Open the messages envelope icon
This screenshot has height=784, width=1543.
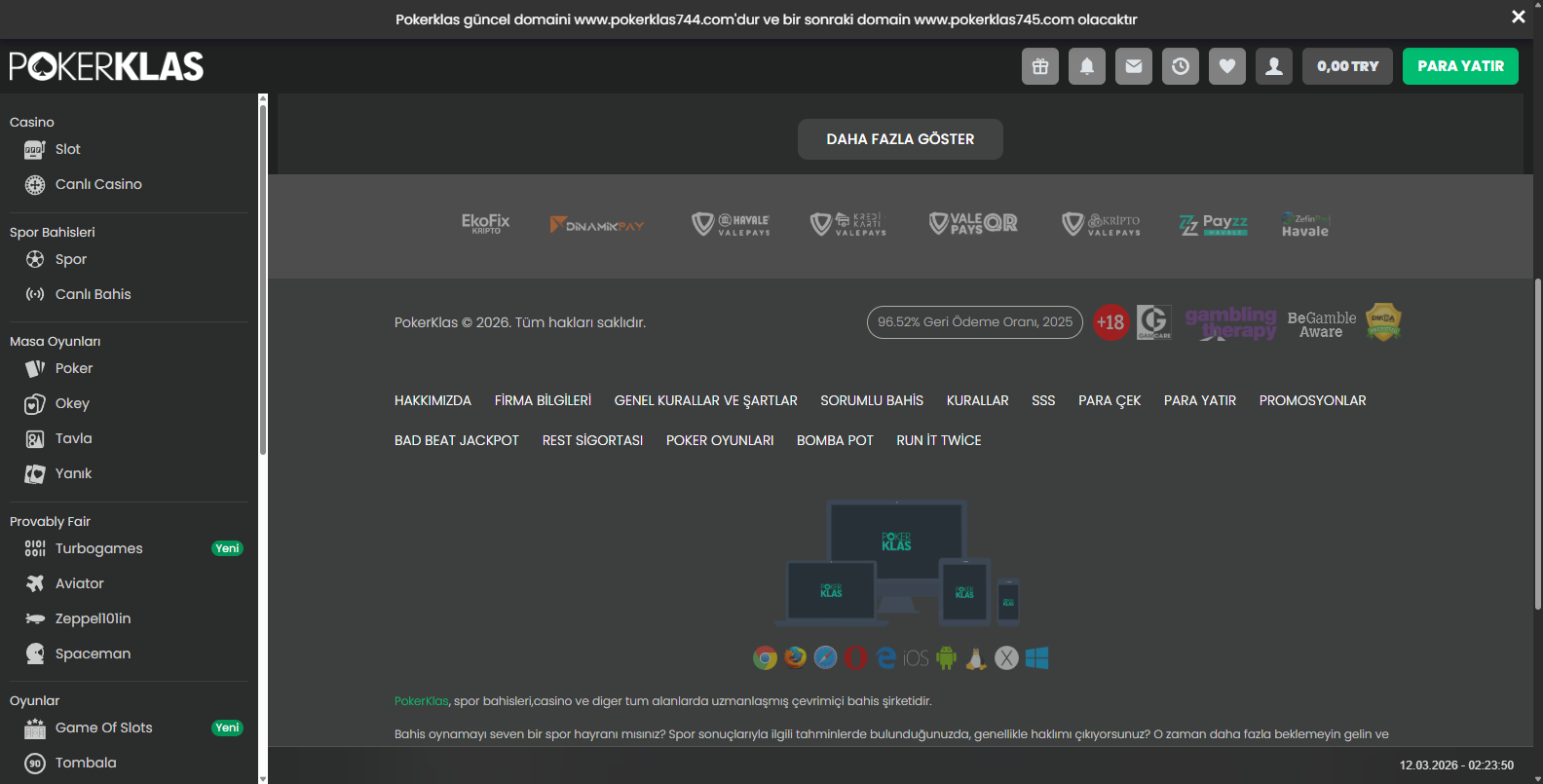(1134, 66)
